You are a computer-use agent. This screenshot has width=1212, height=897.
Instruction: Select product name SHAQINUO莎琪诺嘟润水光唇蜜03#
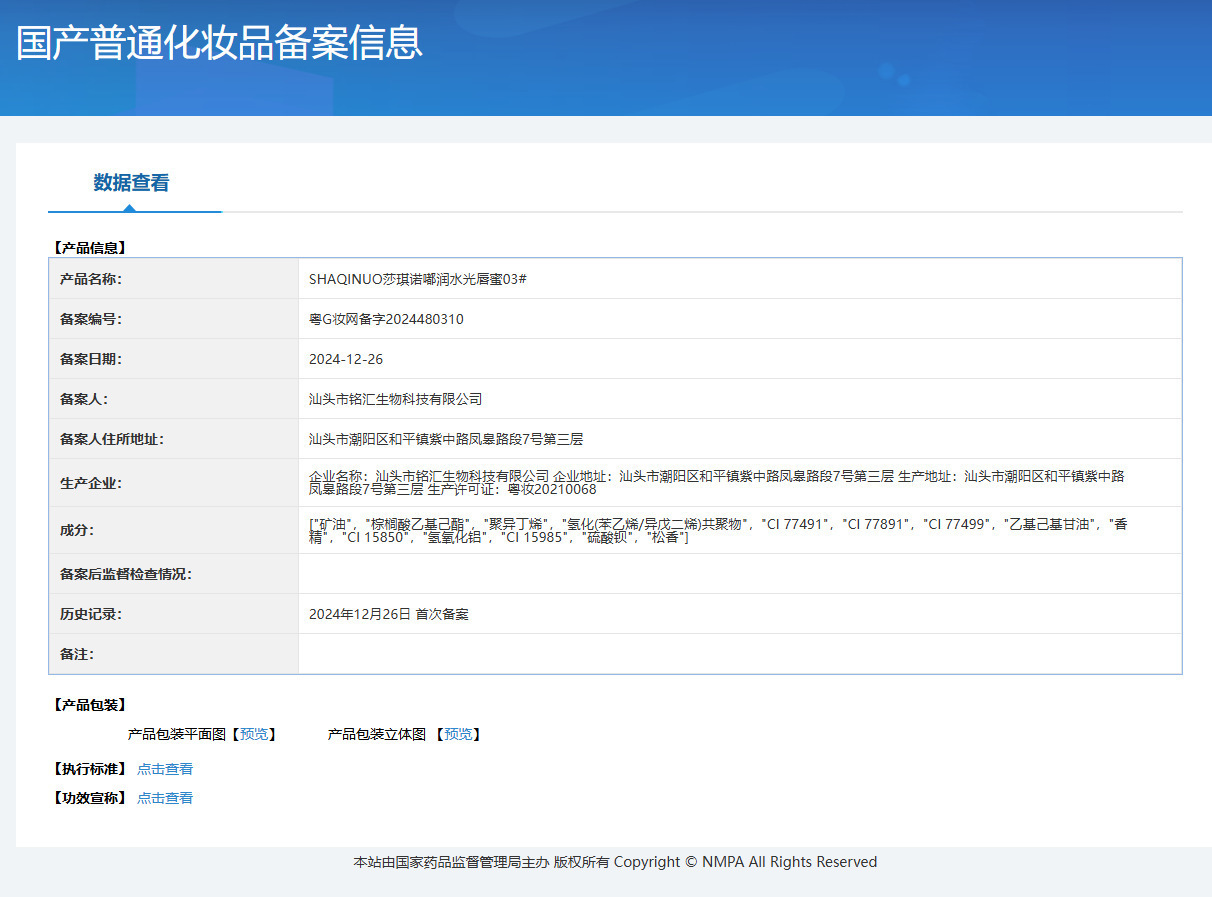418,279
